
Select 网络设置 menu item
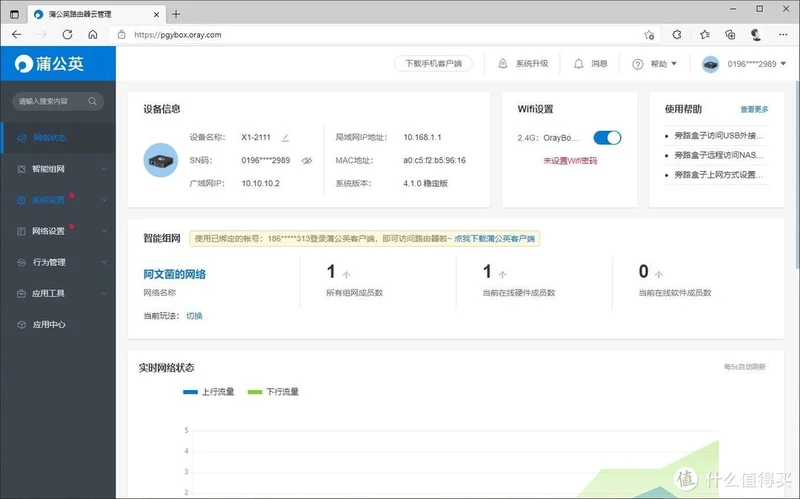pos(58,231)
